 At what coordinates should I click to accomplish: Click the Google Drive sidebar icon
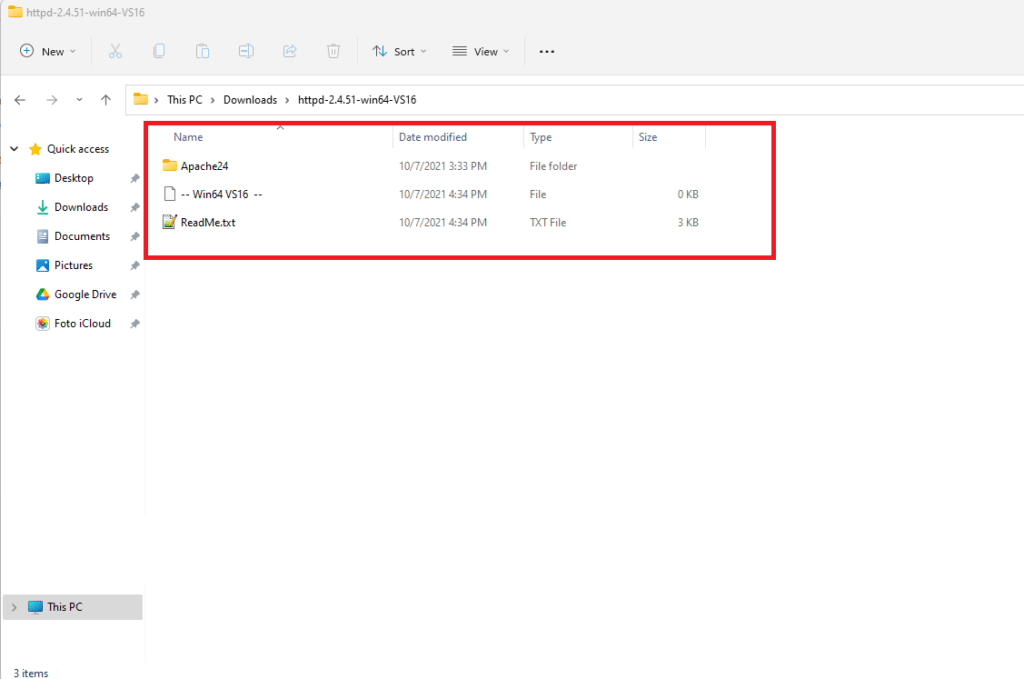42,294
